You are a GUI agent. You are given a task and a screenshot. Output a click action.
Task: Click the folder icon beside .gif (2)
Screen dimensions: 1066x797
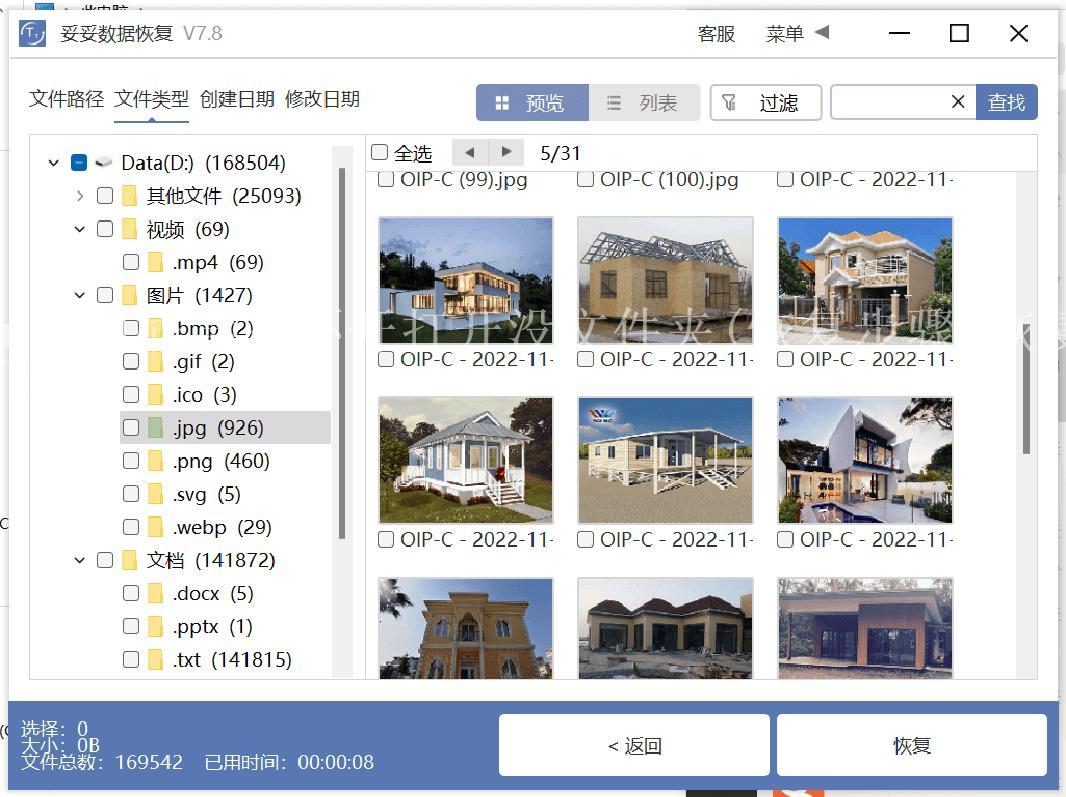point(155,362)
